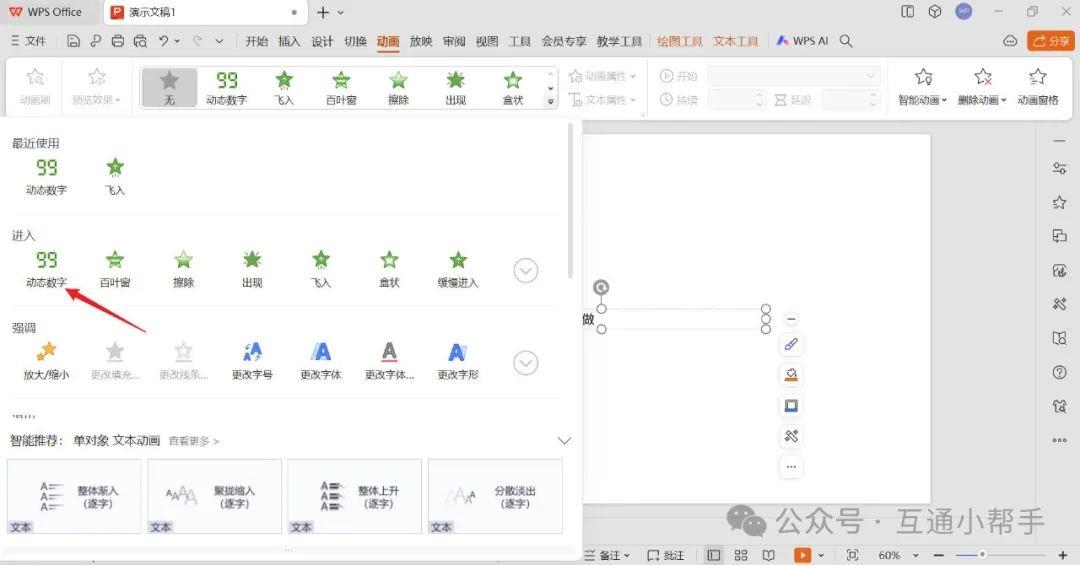Click 动态数字 under 最近使用
The image size is (1080, 565).
click(46, 176)
